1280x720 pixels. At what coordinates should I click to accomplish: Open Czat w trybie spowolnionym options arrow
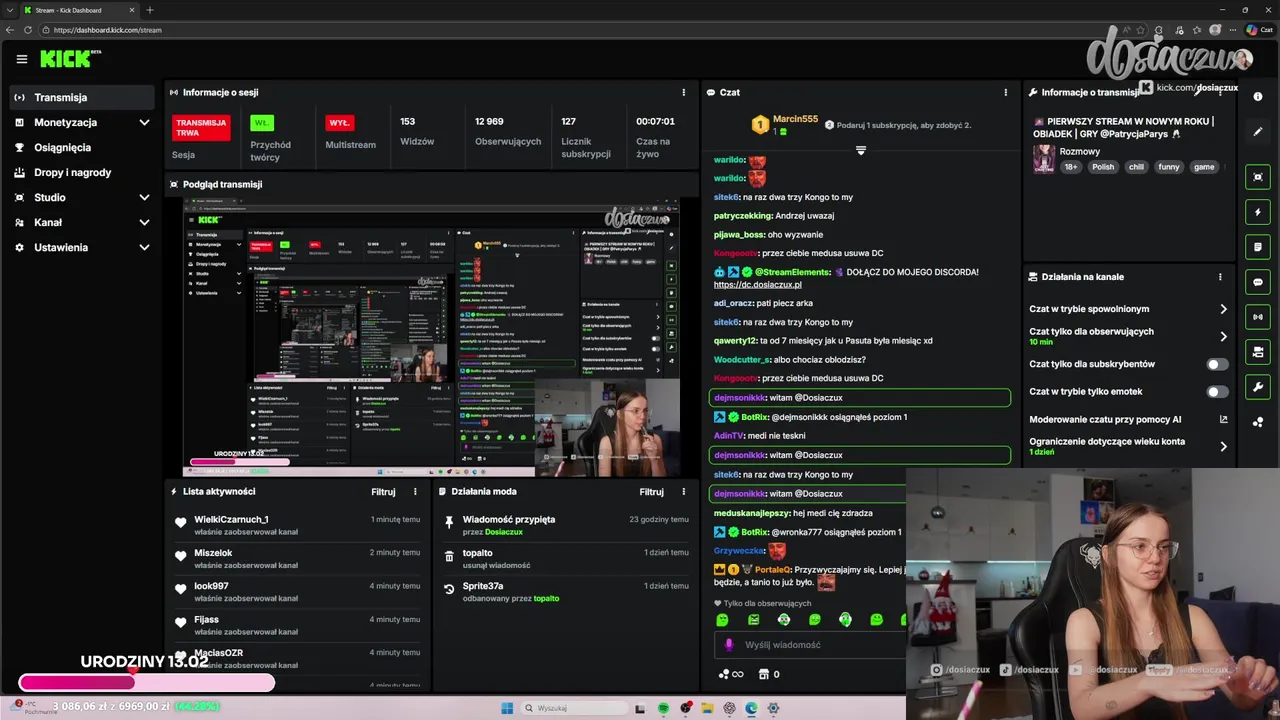[x=1223, y=309]
